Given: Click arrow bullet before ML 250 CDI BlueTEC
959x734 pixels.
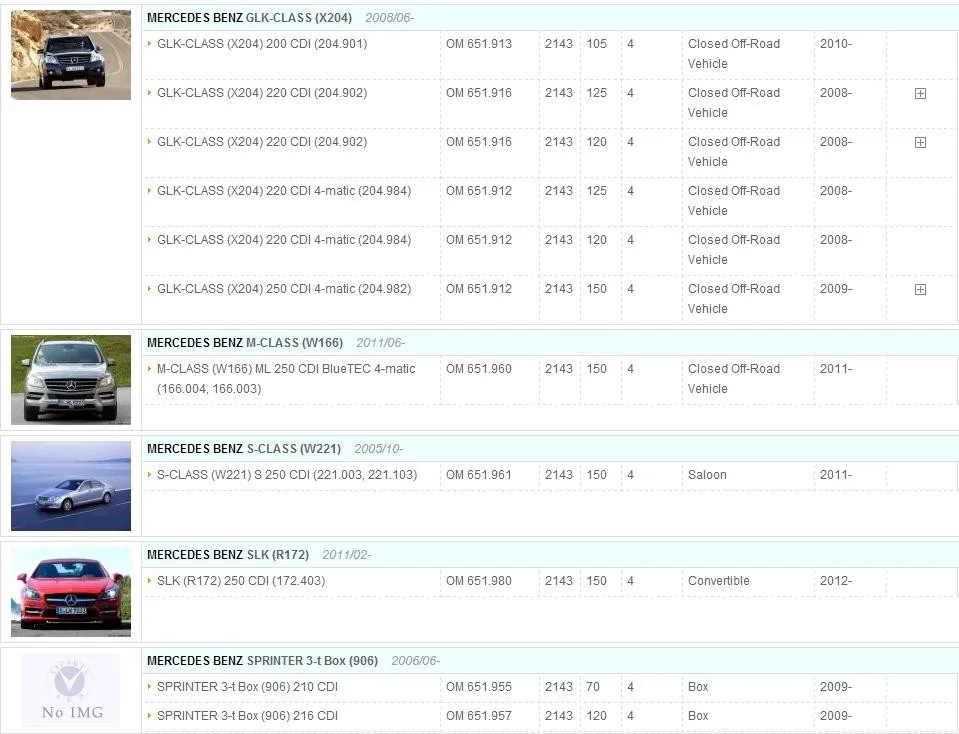Looking at the screenshot, I should click(x=150, y=368).
